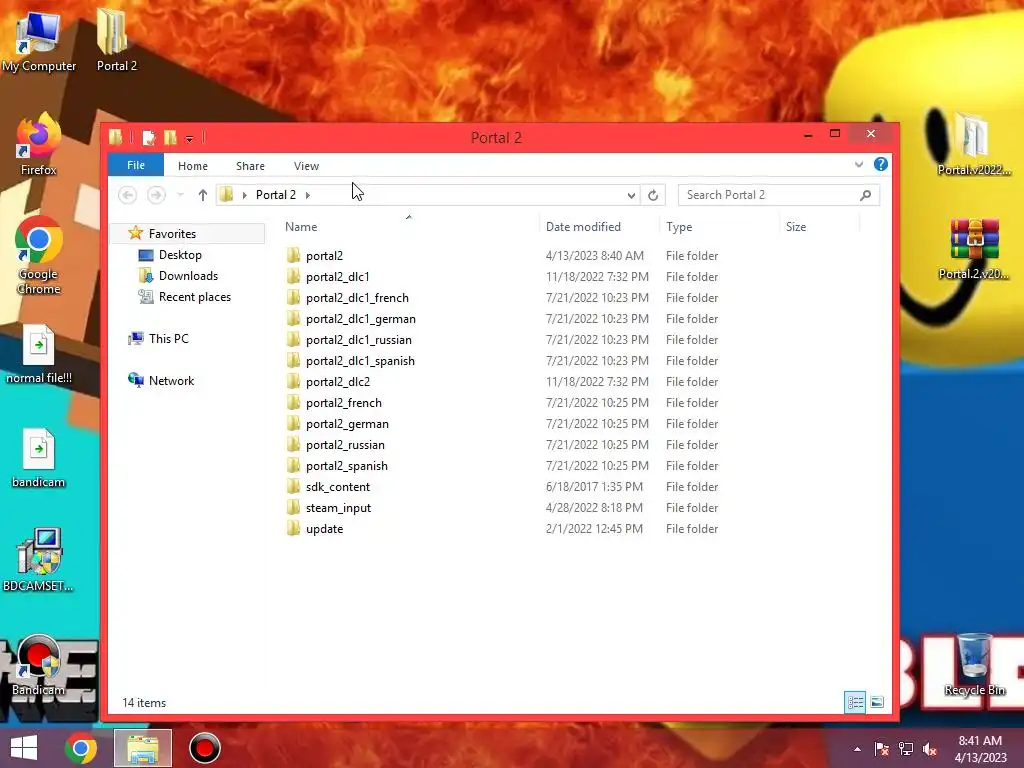Viewport: 1024px width, 768px height.
Task: Select This PC in navigation pane
Action: (168, 338)
